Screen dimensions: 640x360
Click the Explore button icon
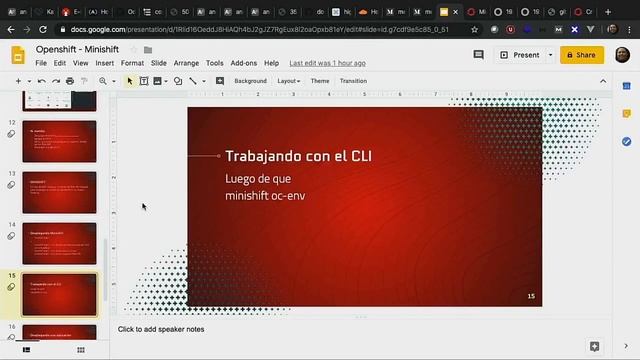click(594, 347)
